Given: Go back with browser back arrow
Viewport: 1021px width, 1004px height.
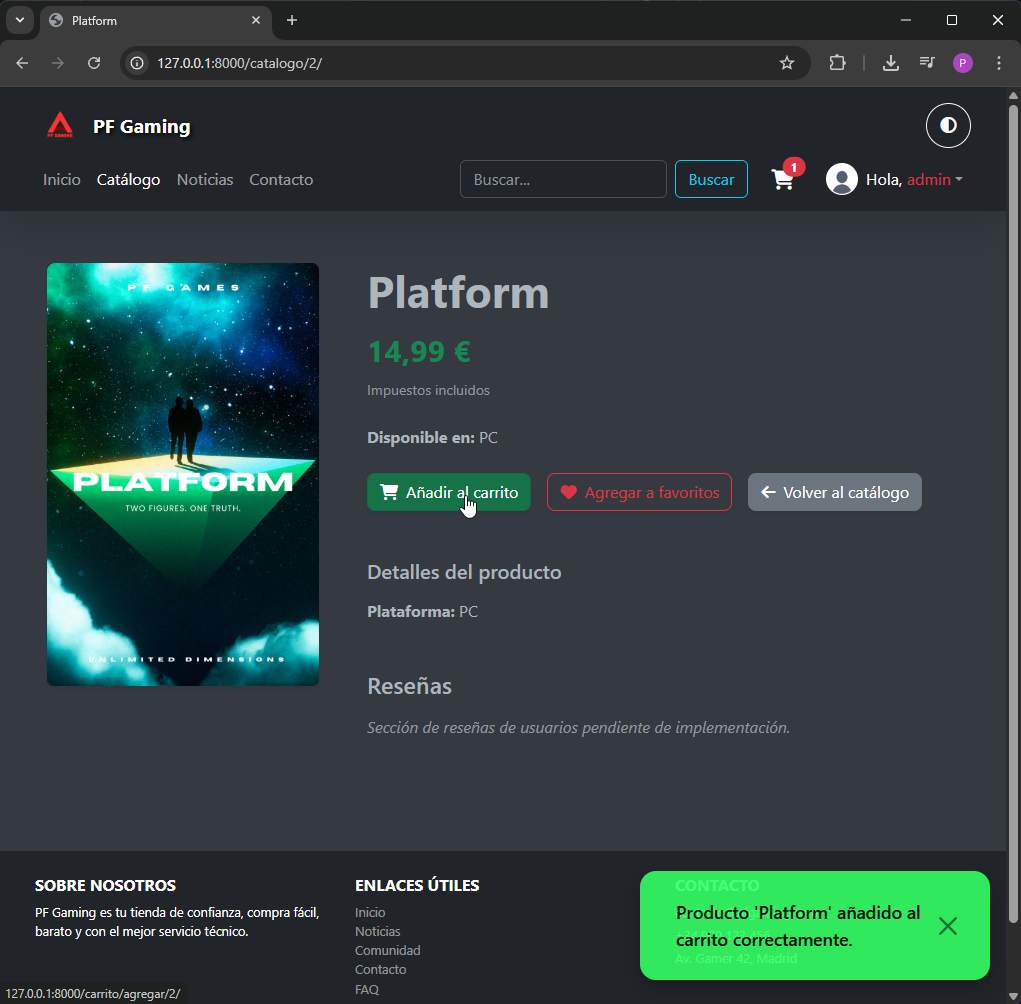Looking at the screenshot, I should [x=22, y=63].
